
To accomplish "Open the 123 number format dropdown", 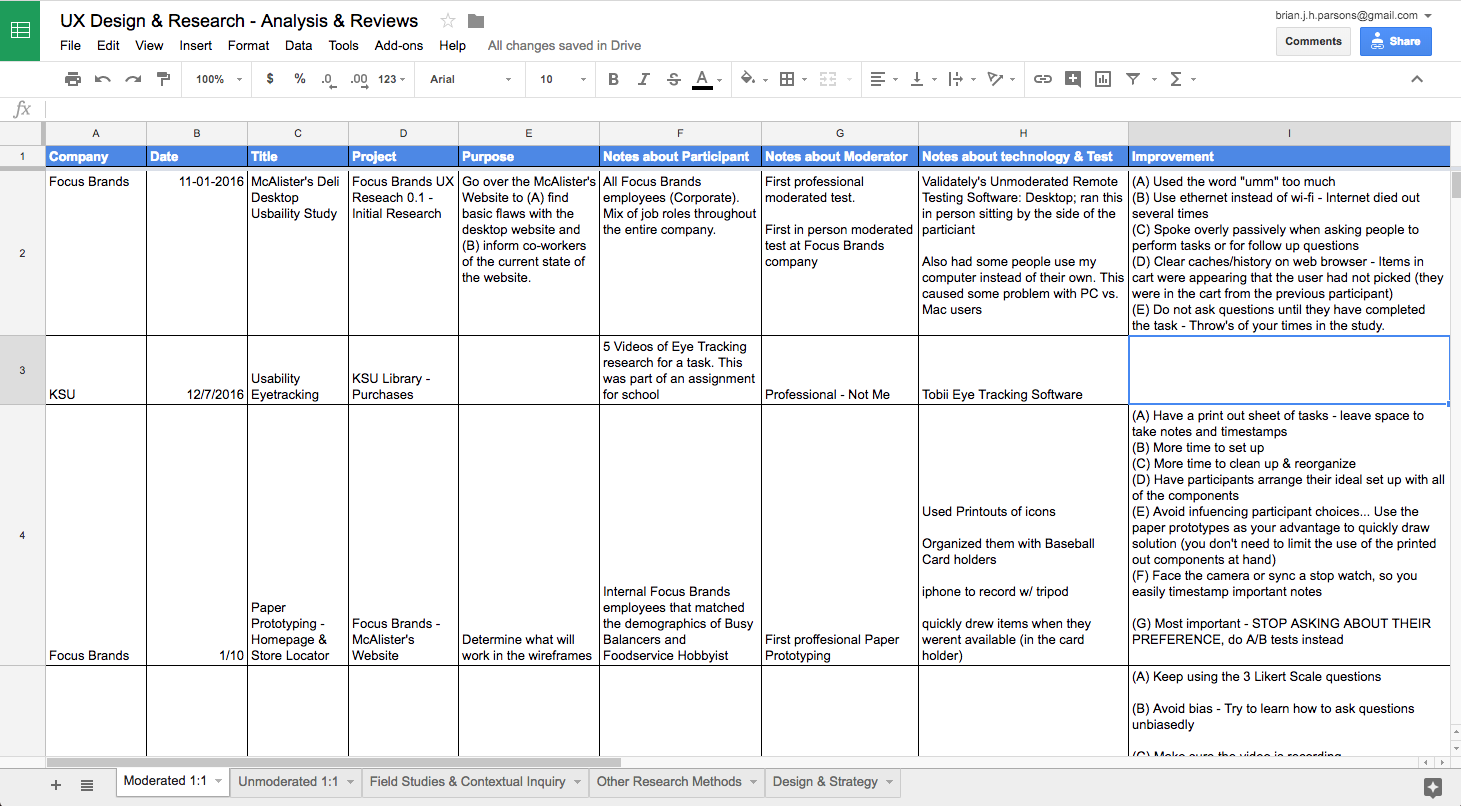I will click(x=394, y=79).
